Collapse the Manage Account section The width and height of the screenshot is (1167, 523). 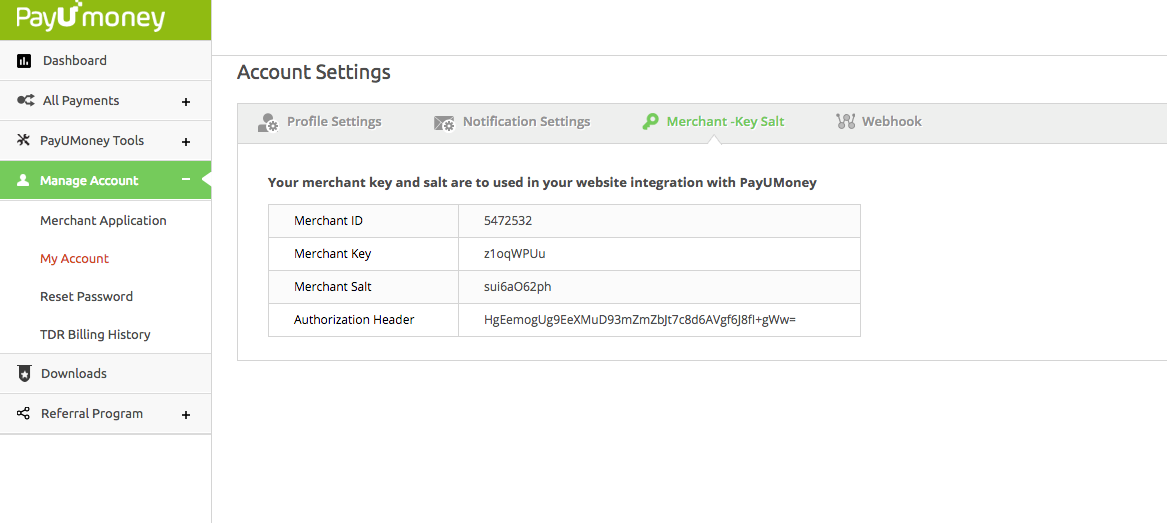pos(186,180)
